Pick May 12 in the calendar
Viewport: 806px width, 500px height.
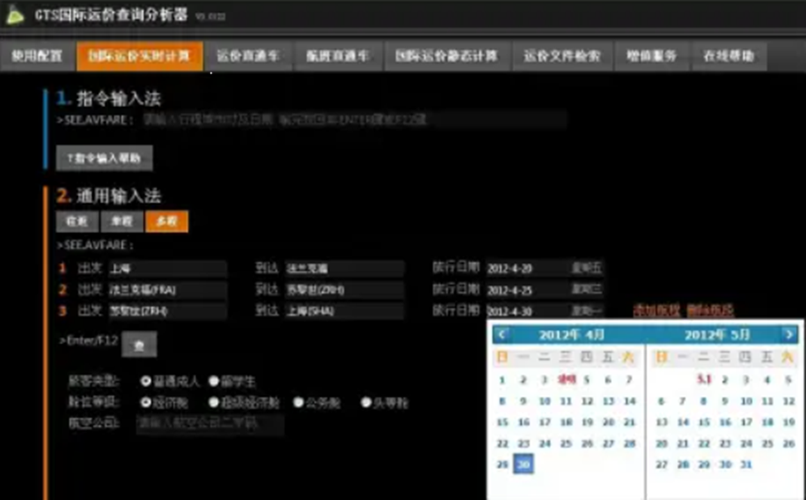point(789,401)
